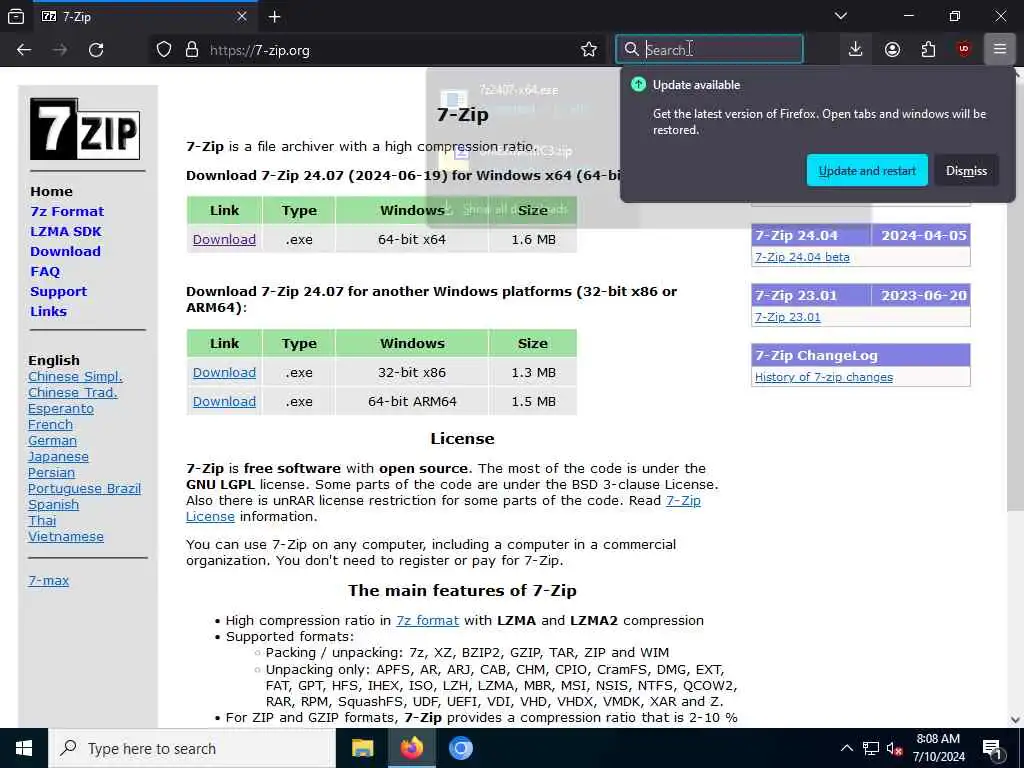Click Update and restart button
Image resolution: width=1024 pixels, height=768 pixels.
pos(867,170)
